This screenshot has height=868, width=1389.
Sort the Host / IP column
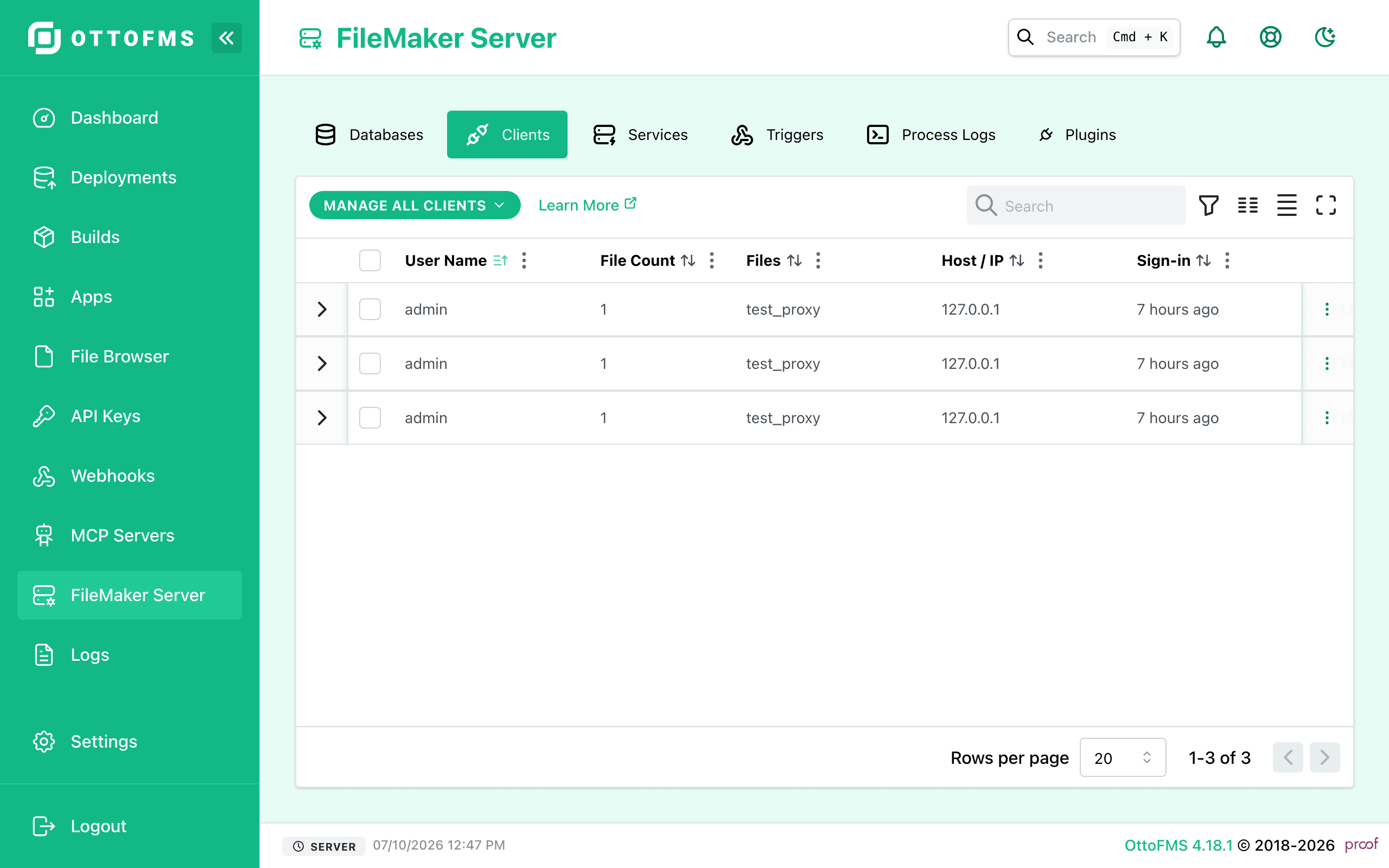click(1017, 260)
